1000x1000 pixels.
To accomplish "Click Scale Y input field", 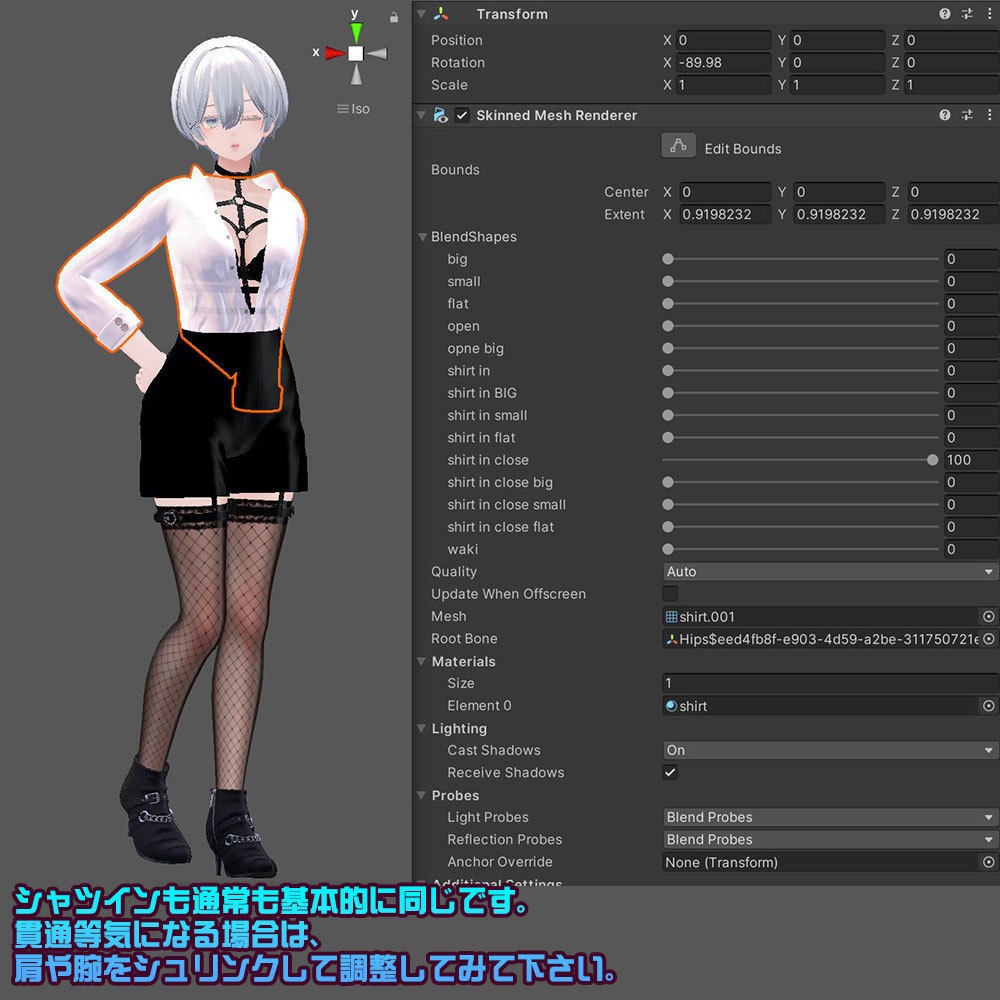I will pyautogui.click(x=838, y=85).
